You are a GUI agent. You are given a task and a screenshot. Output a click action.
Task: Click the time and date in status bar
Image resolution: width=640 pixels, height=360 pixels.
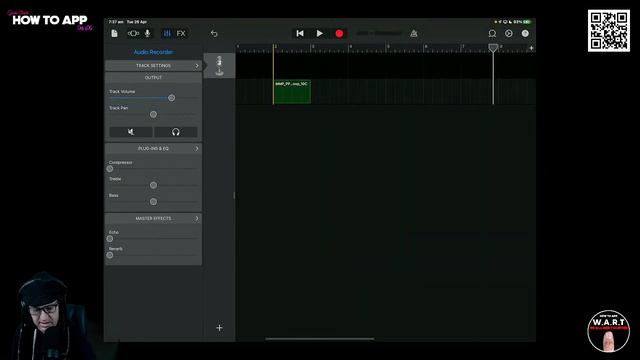pyautogui.click(x=128, y=22)
